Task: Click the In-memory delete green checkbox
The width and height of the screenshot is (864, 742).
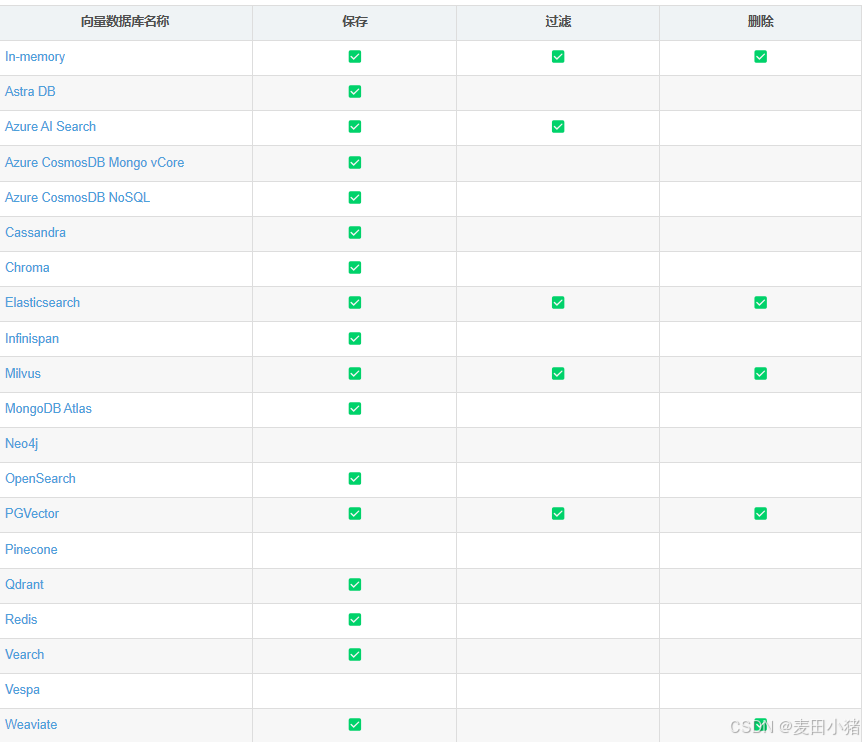Action: click(760, 57)
